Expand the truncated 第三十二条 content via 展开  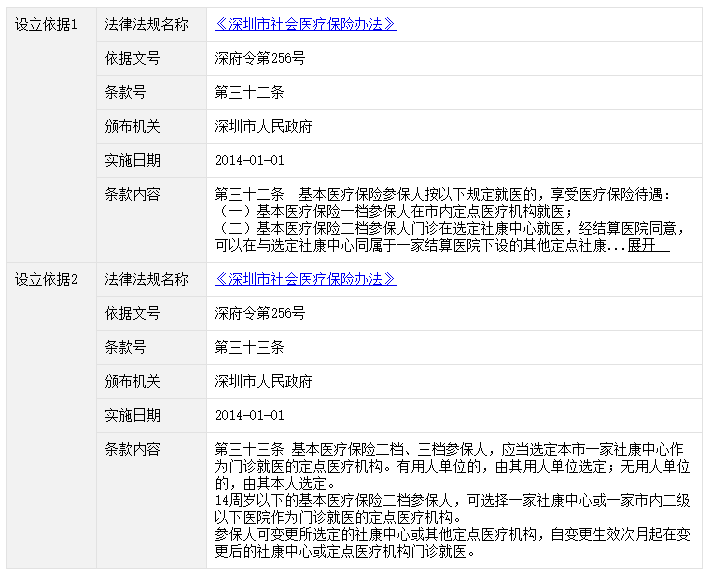[648, 245]
